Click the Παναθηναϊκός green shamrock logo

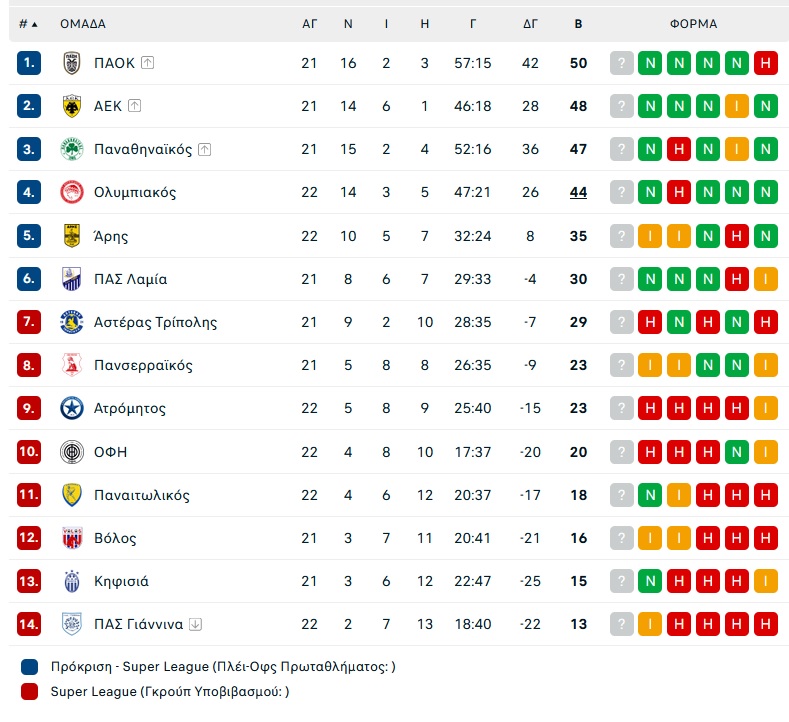coord(72,149)
